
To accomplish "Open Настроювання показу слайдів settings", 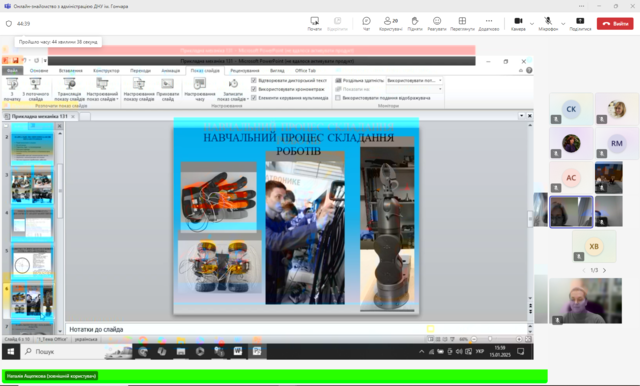I will point(139,89).
